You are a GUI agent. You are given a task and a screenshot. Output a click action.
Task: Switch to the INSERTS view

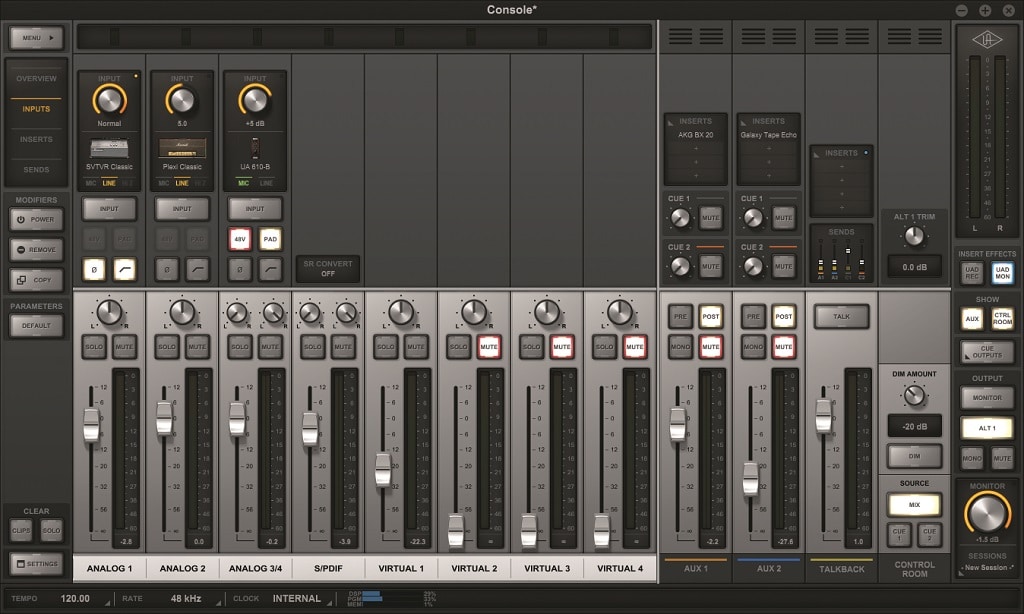36,139
